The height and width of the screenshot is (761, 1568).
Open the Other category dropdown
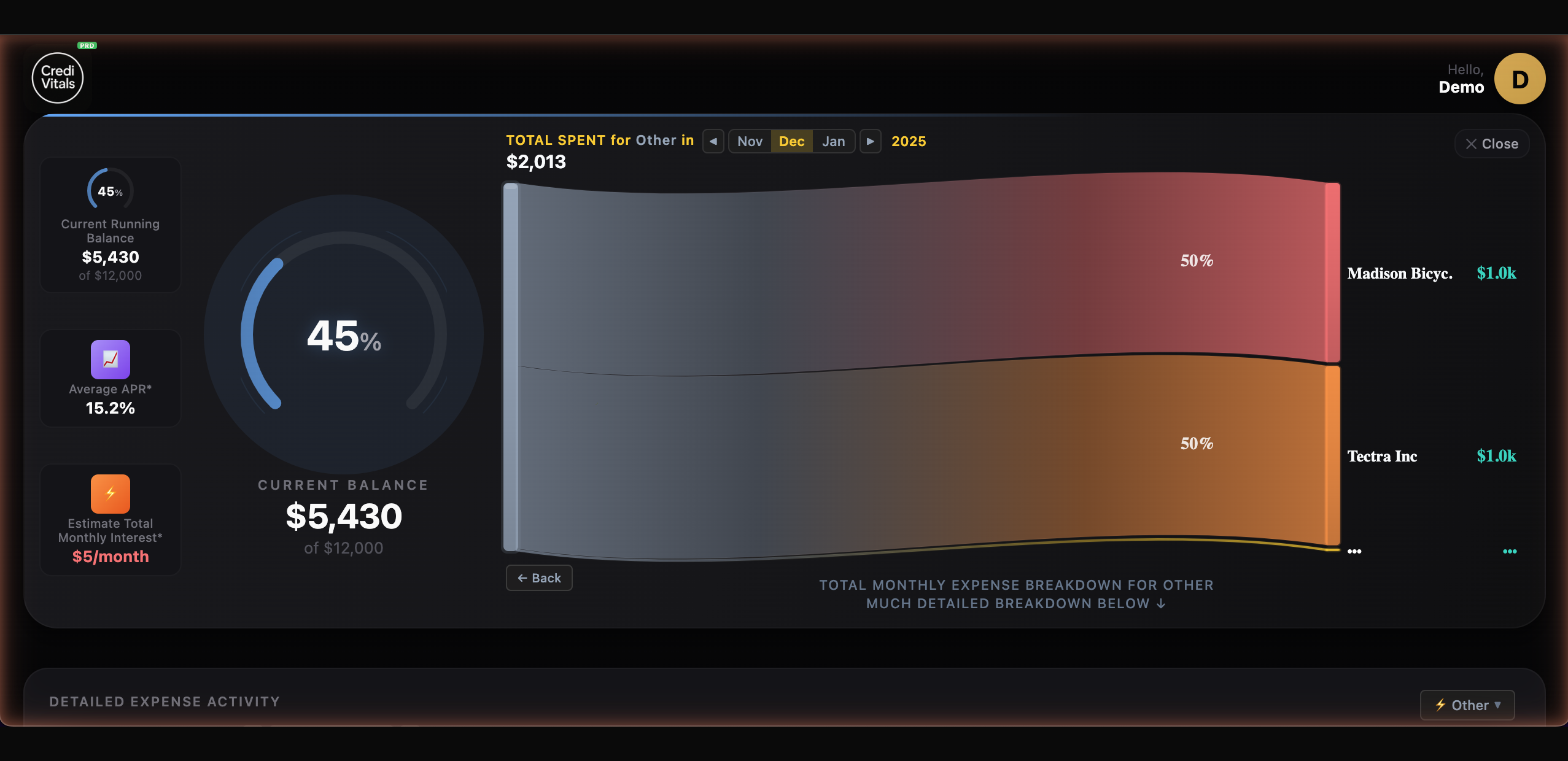click(1467, 705)
